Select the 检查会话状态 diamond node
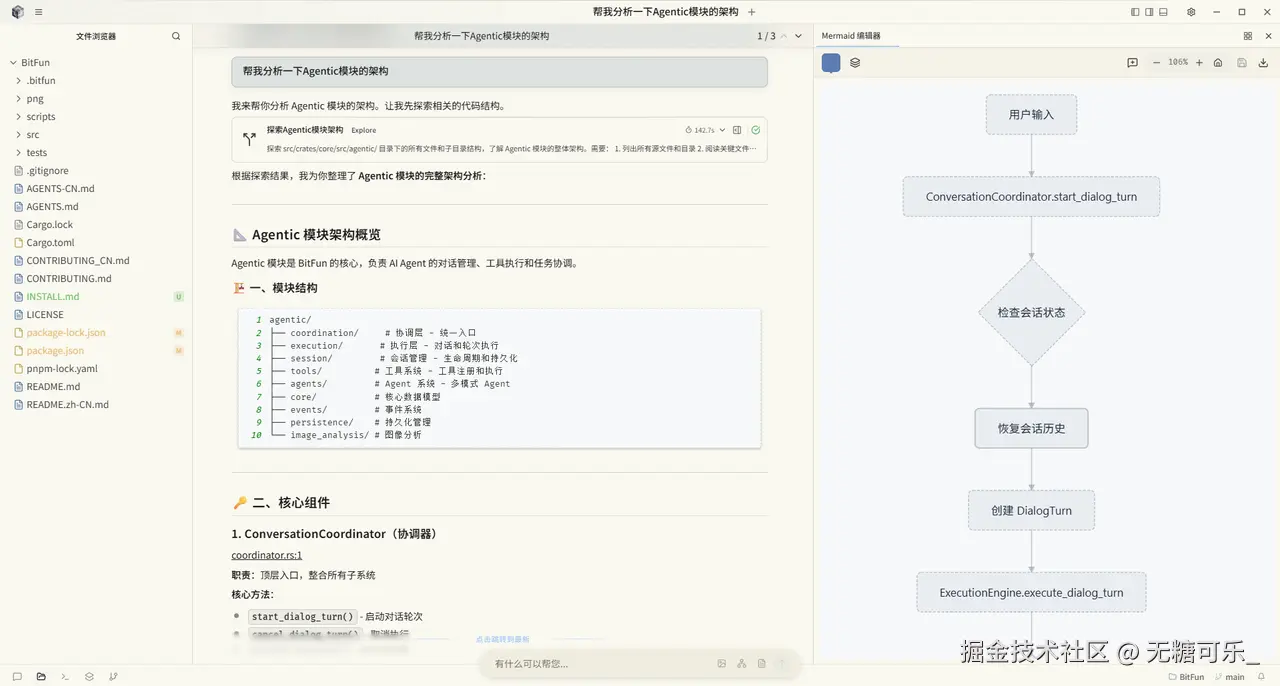Screen dimensions: 1280x686 click(x=1031, y=313)
